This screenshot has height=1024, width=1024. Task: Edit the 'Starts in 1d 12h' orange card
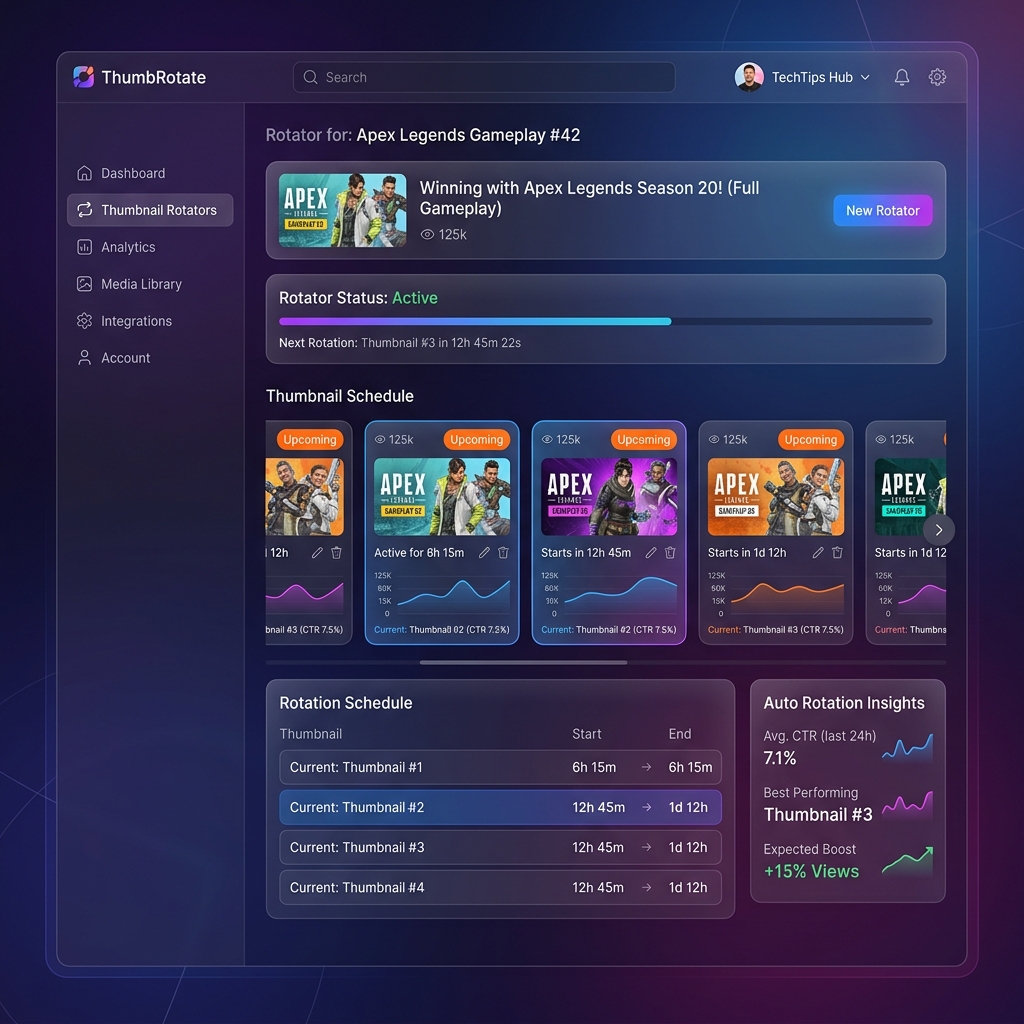pos(818,552)
